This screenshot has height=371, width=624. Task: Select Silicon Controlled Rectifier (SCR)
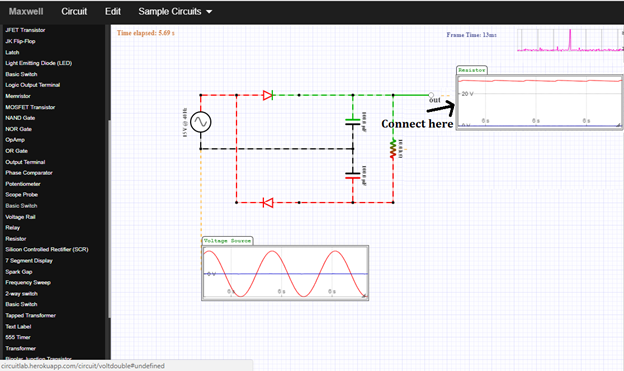click(47, 250)
